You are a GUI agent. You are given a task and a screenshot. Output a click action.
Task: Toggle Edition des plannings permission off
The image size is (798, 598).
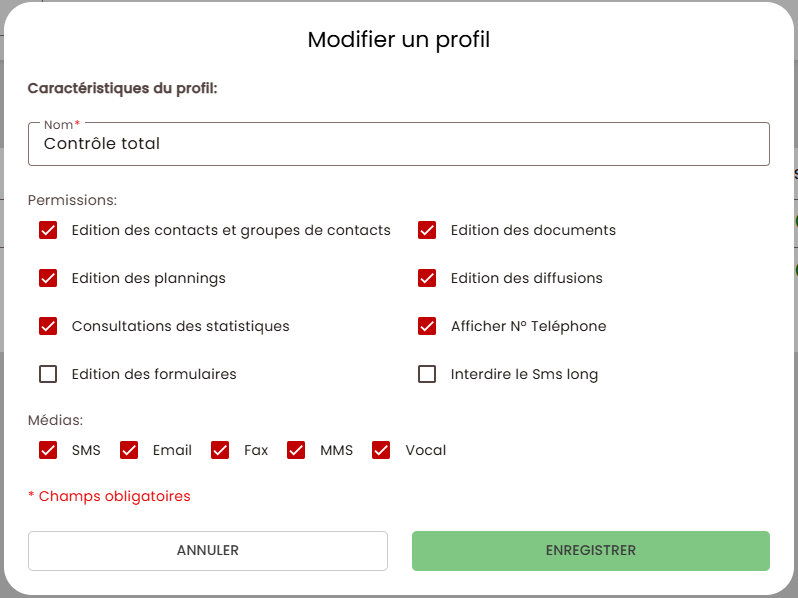coord(48,278)
